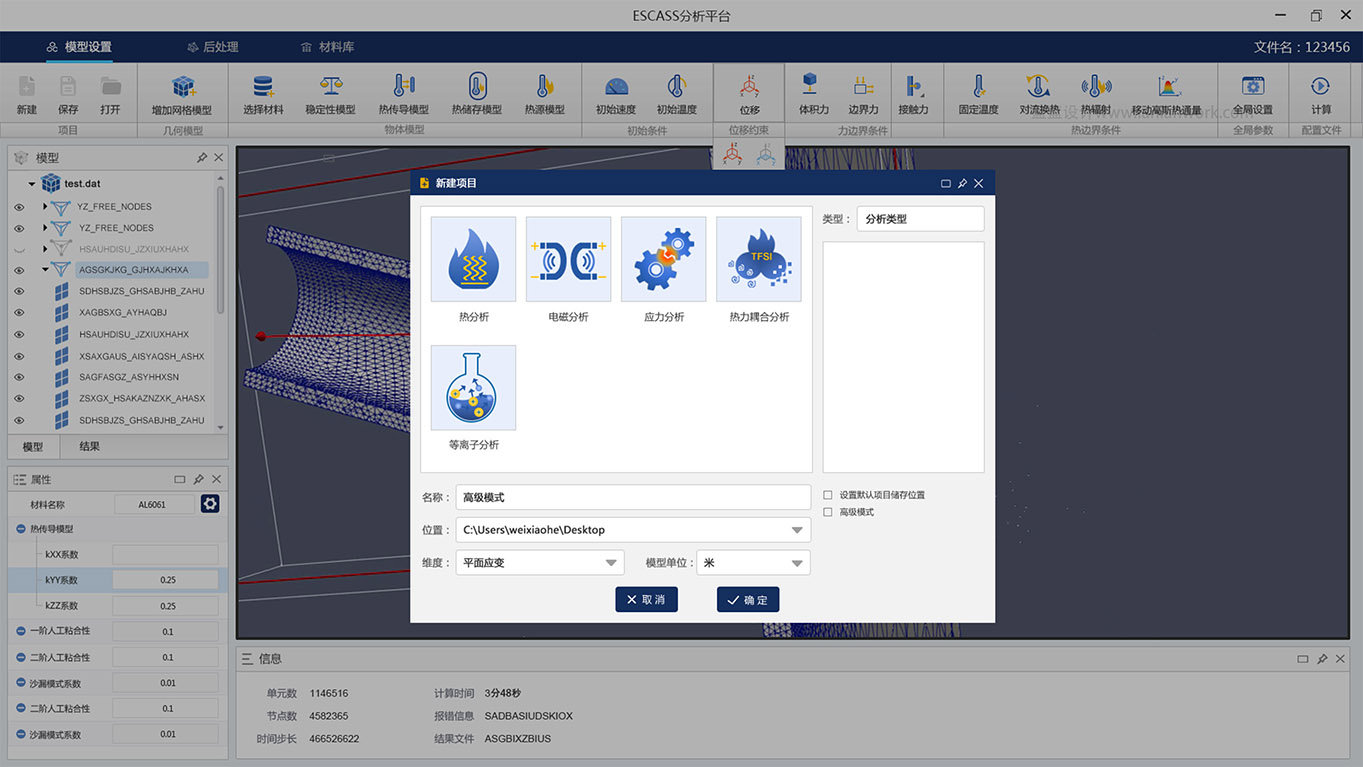Screen dimensions: 1363x767
Task: Expand the 维度 平面应变 dropdown
Action: 610,563
